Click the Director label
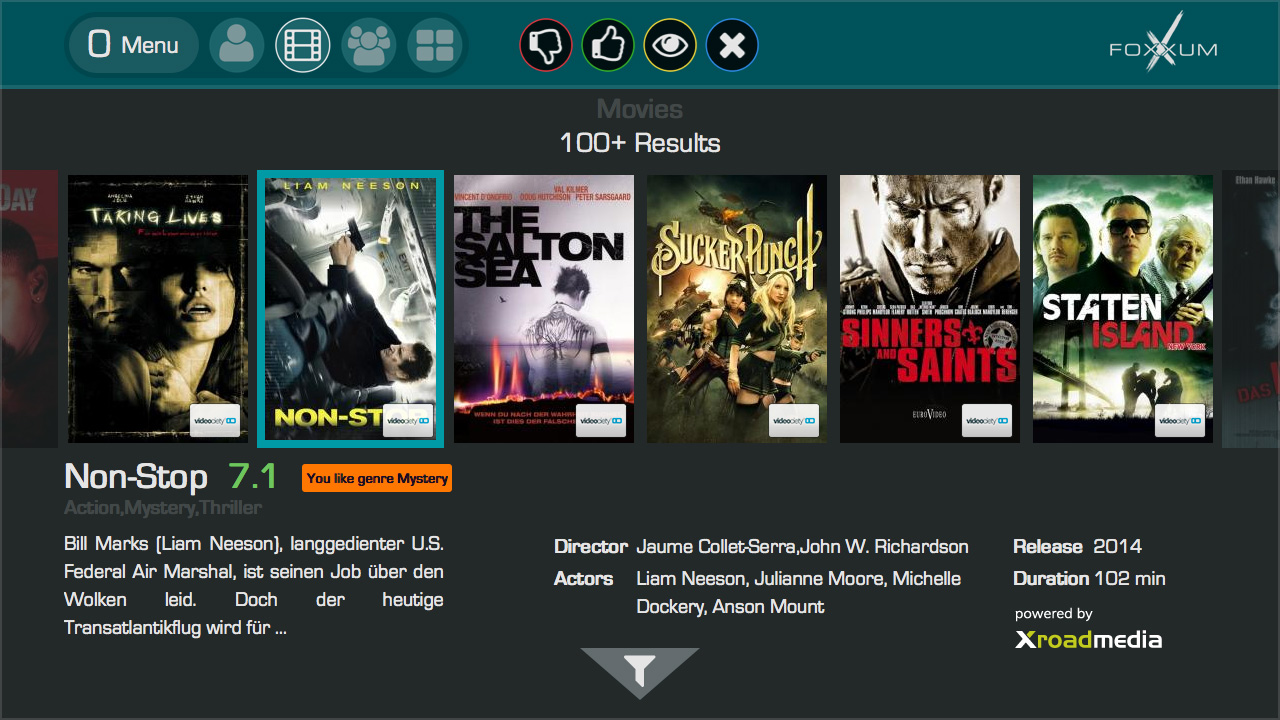 pos(591,547)
